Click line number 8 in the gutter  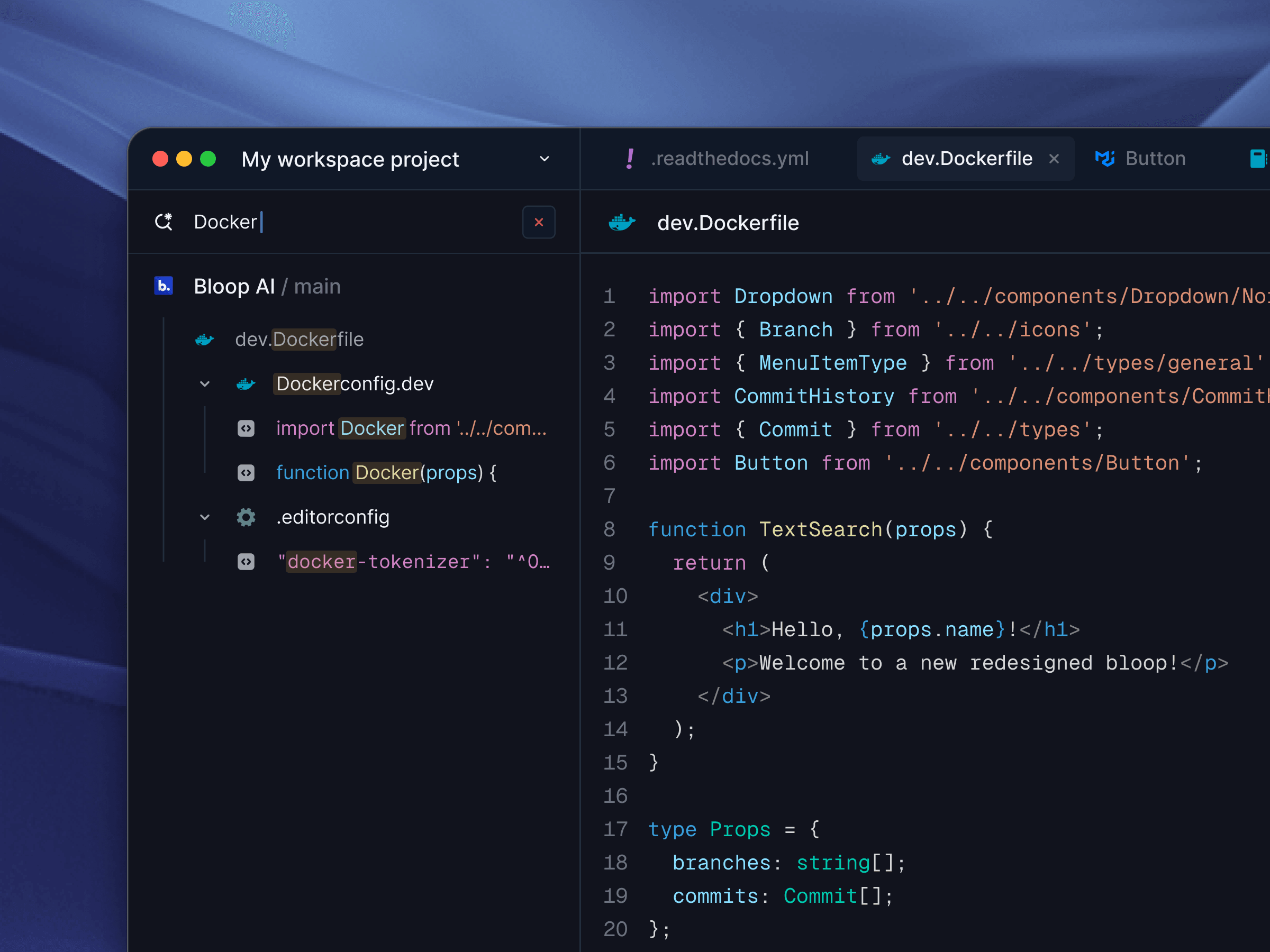point(609,529)
